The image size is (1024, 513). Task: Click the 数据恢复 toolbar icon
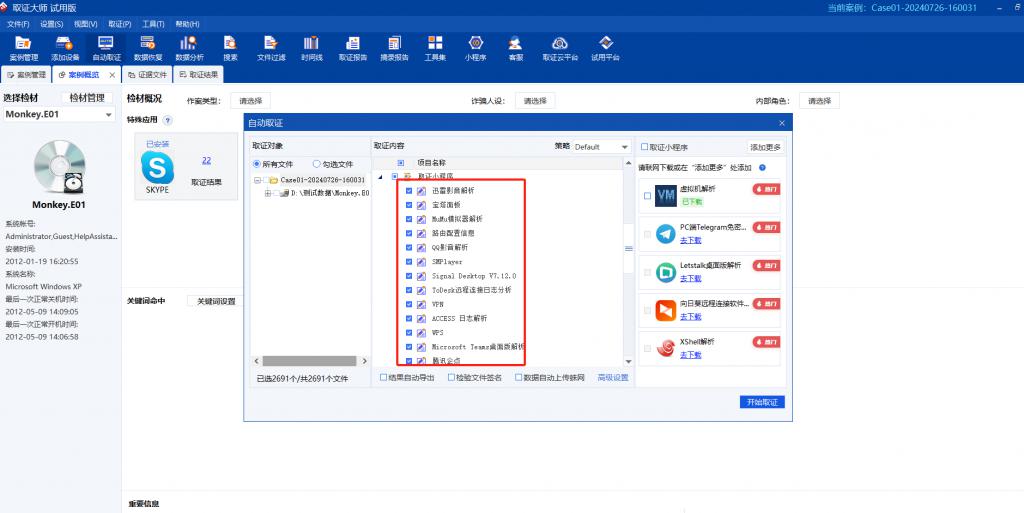point(147,48)
